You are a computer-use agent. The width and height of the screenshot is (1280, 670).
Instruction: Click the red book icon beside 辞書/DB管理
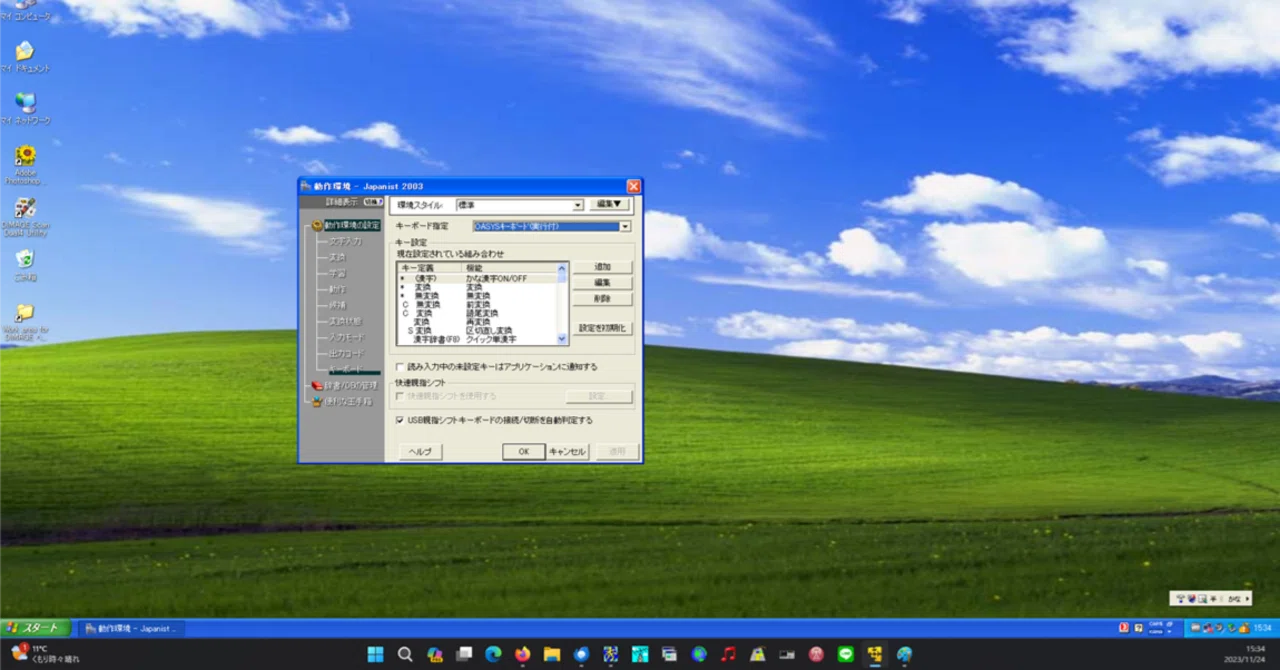(317, 386)
